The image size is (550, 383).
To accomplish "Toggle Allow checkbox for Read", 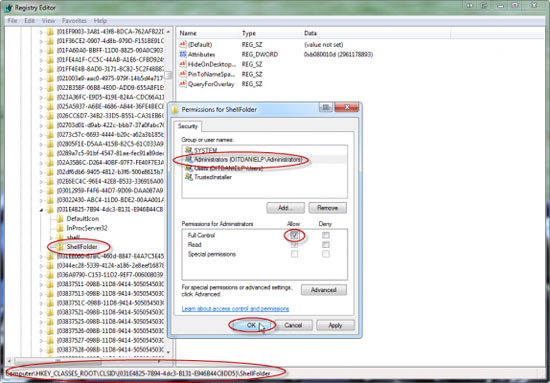I will click(x=294, y=245).
